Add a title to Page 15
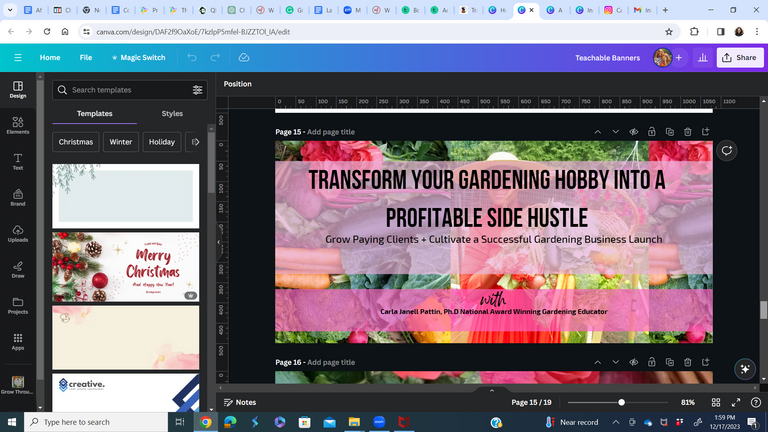The image size is (768, 432). tap(331, 132)
